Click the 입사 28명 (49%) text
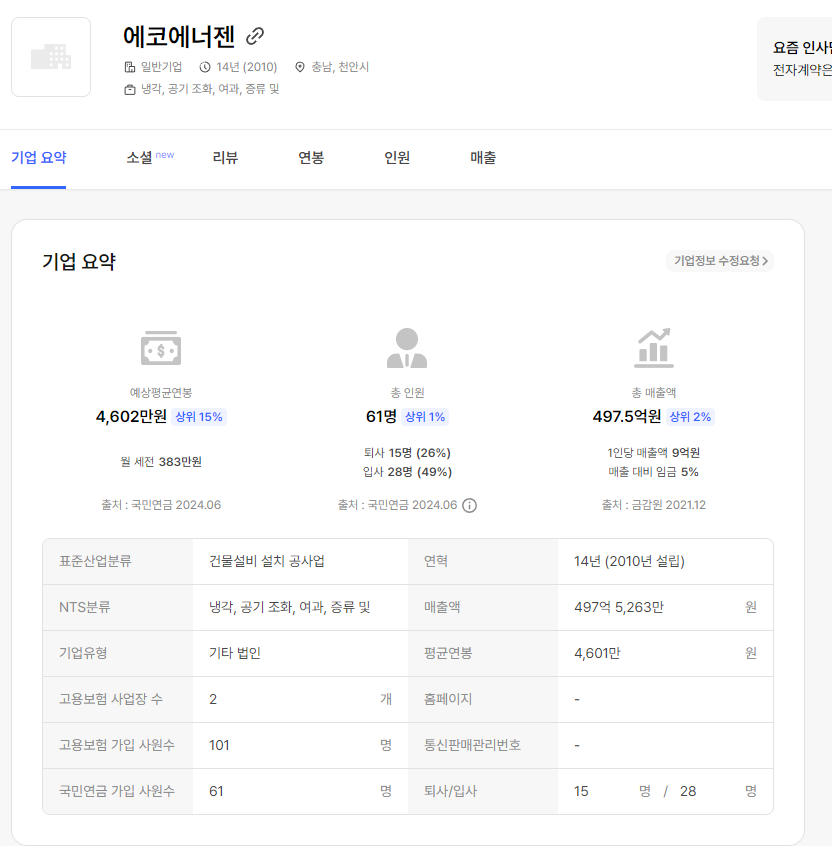This screenshot has width=832, height=846. (407, 472)
